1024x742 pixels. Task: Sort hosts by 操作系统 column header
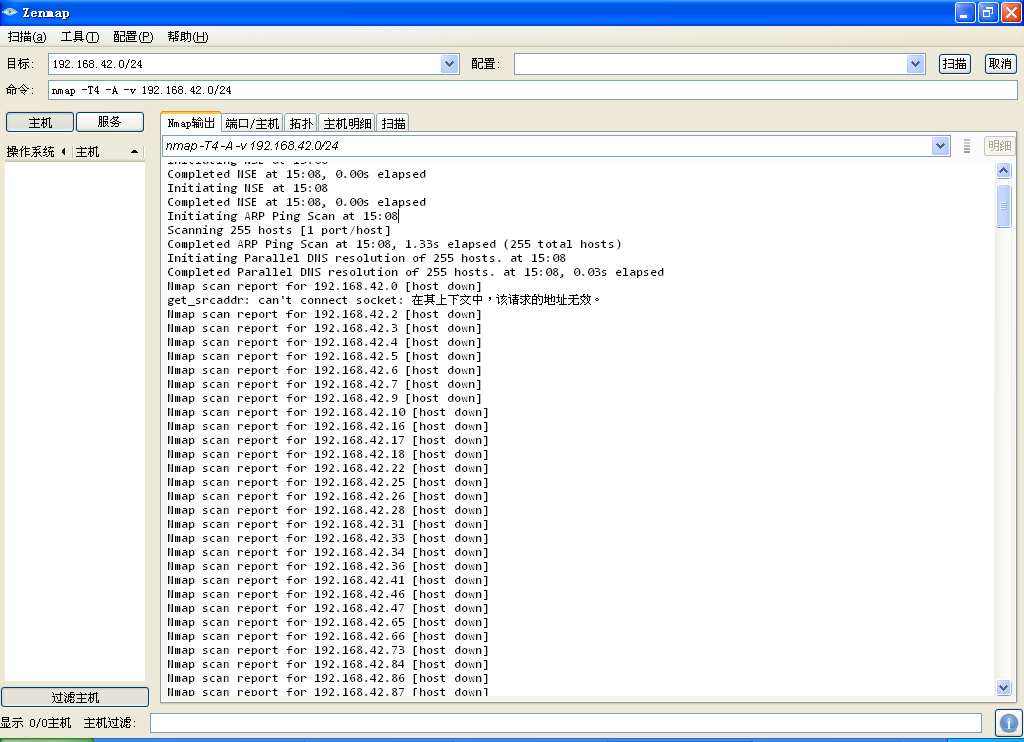point(31,152)
